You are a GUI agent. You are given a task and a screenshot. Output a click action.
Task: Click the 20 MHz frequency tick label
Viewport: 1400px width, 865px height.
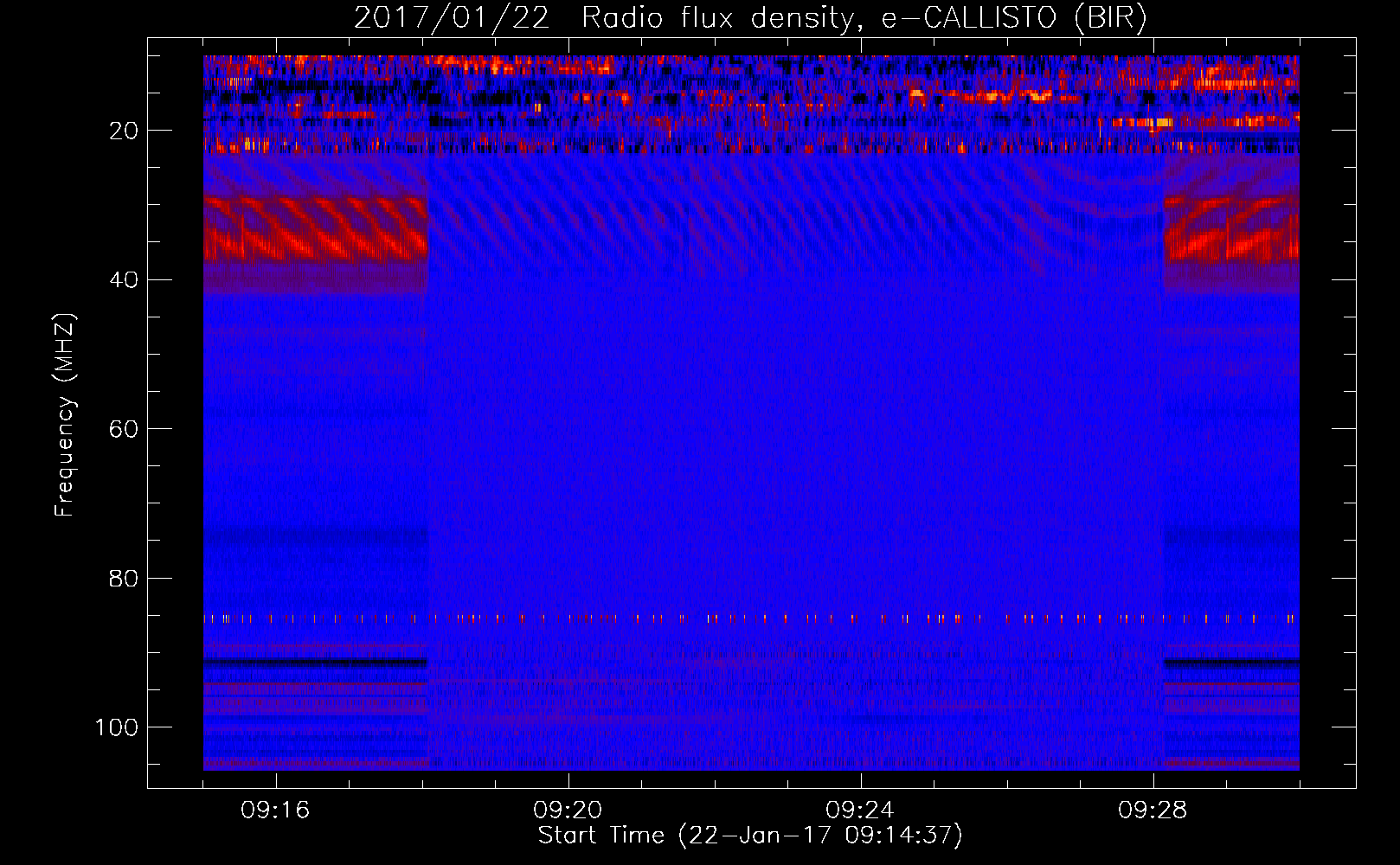[x=125, y=131]
